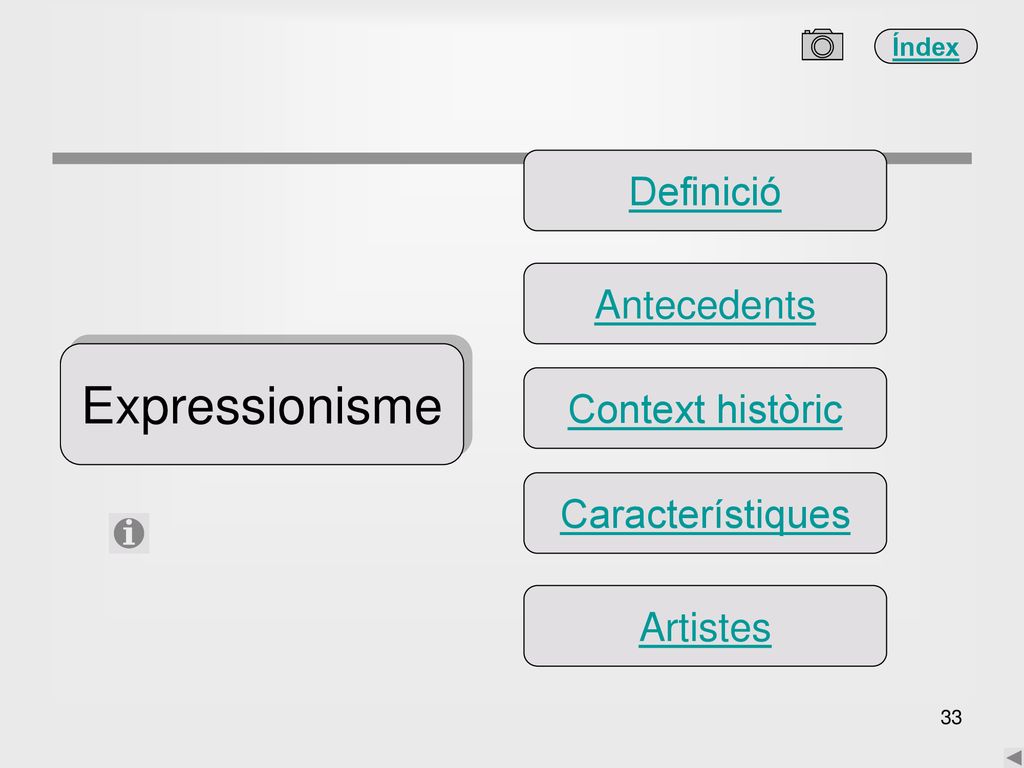1024x768 pixels.
Task: Click the camera icon at the top
Action: pos(822,45)
